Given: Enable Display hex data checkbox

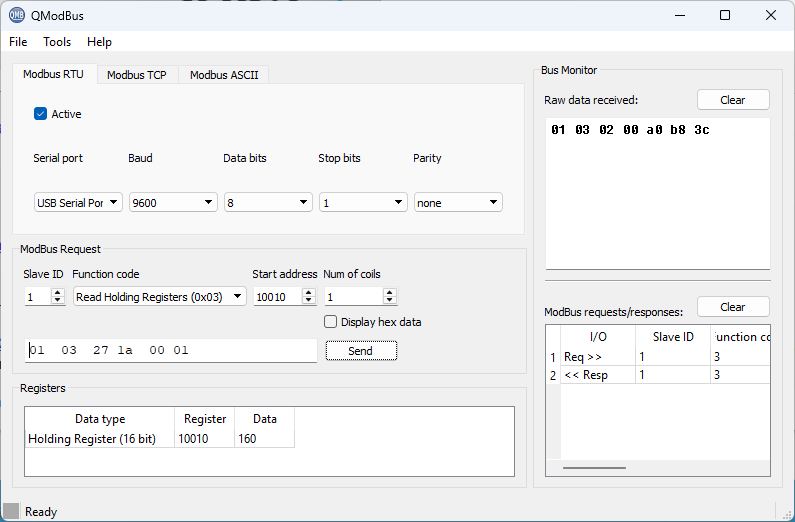Looking at the screenshot, I should 331,322.
